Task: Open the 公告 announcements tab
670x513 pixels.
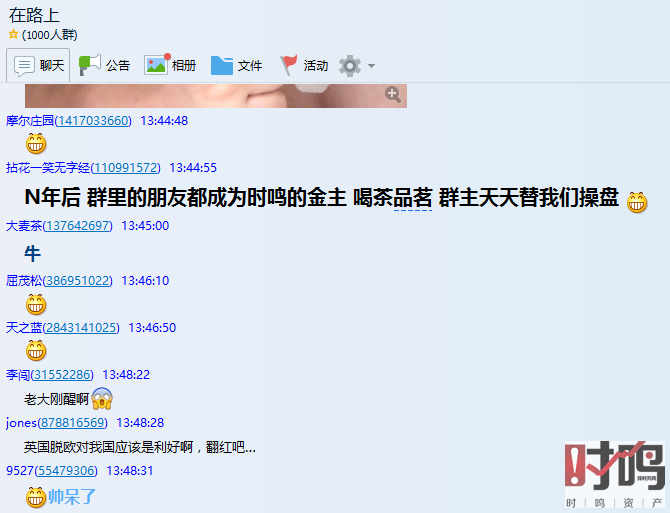Action: pos(104,65)
